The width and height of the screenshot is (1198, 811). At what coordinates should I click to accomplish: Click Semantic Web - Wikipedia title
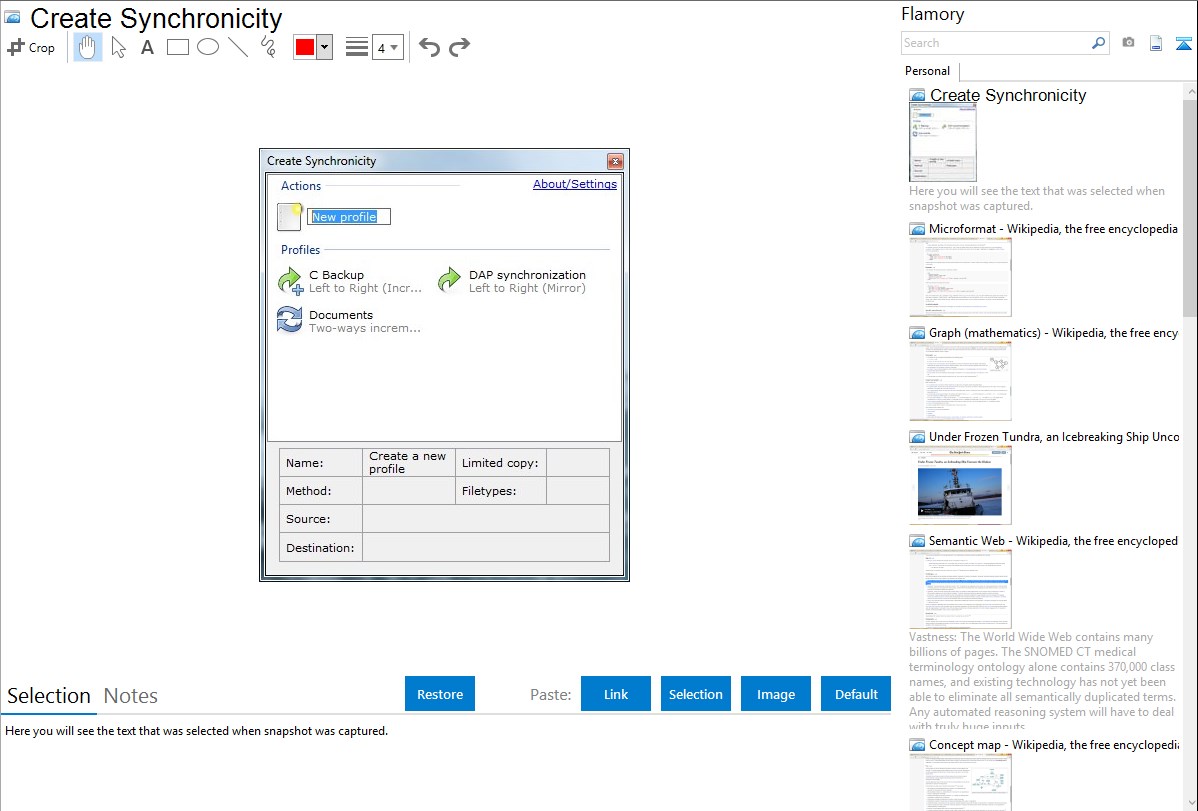1053,540
